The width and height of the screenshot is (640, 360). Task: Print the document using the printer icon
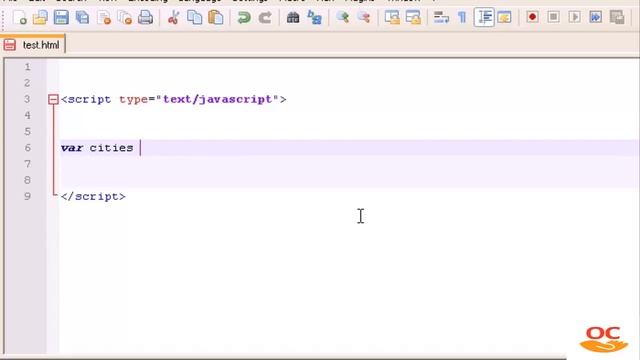[145, 18]
